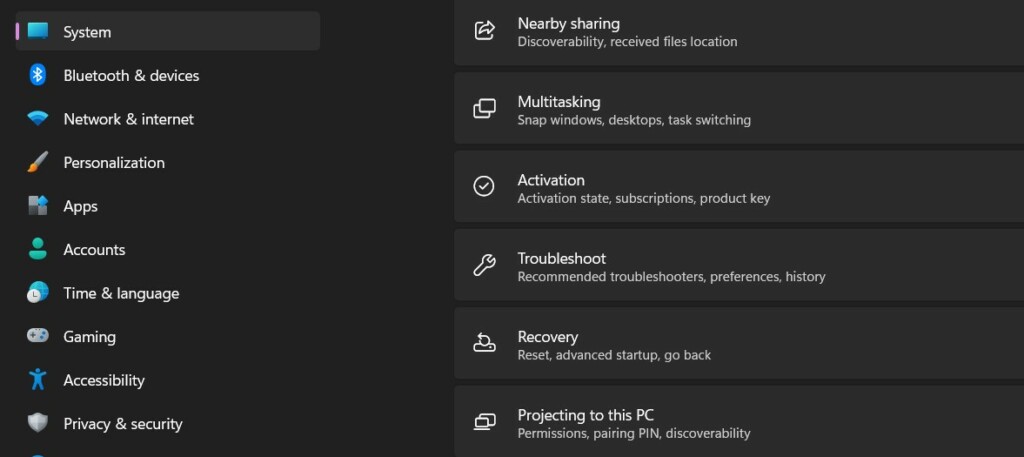Click the Personalization paintbrush icon
The width and height of the screenshot is (1024, 457).
coord(38,162)
